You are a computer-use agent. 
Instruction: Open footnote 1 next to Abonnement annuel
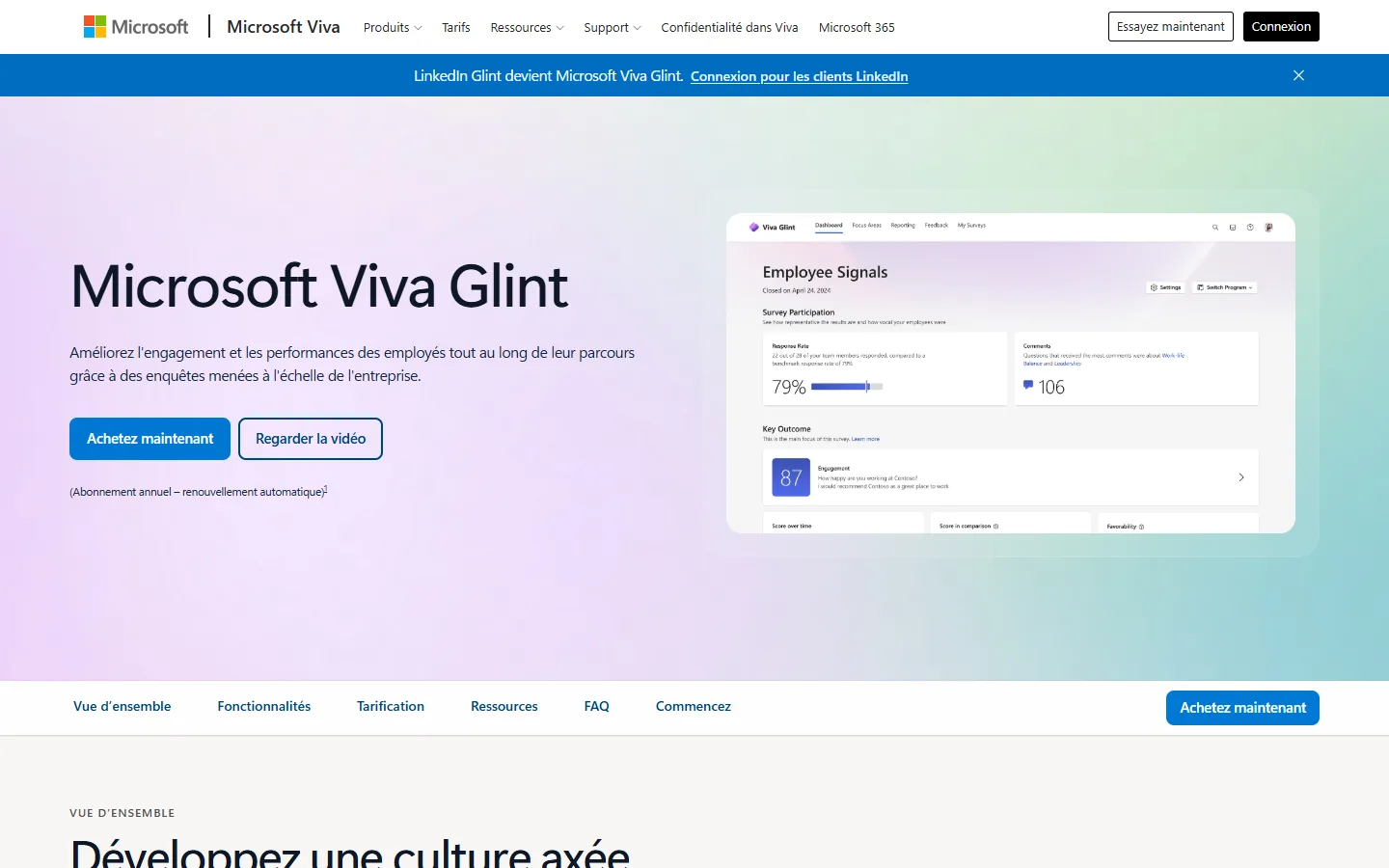tap(326, 489)
